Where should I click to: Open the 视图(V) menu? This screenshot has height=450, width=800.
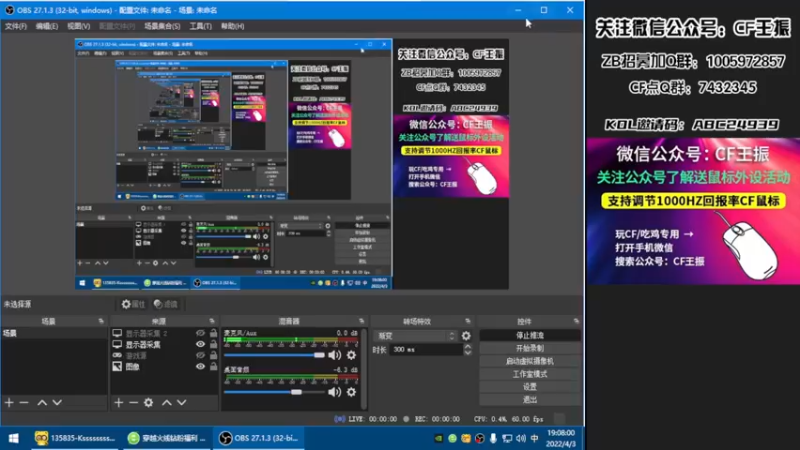tap(79, 26)
